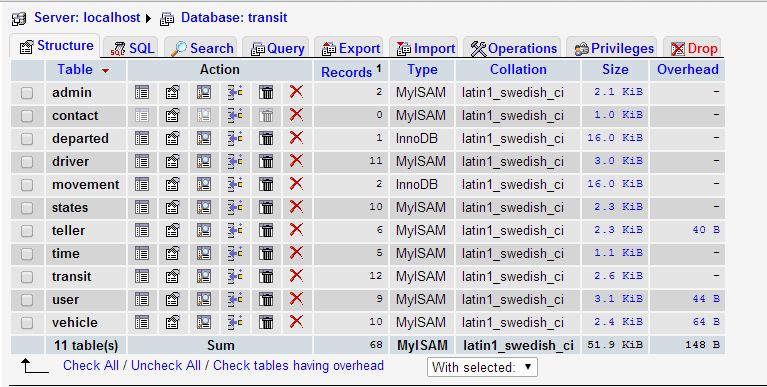
Task: Browse the admin table rows
Action: click(x=142, y=92)
